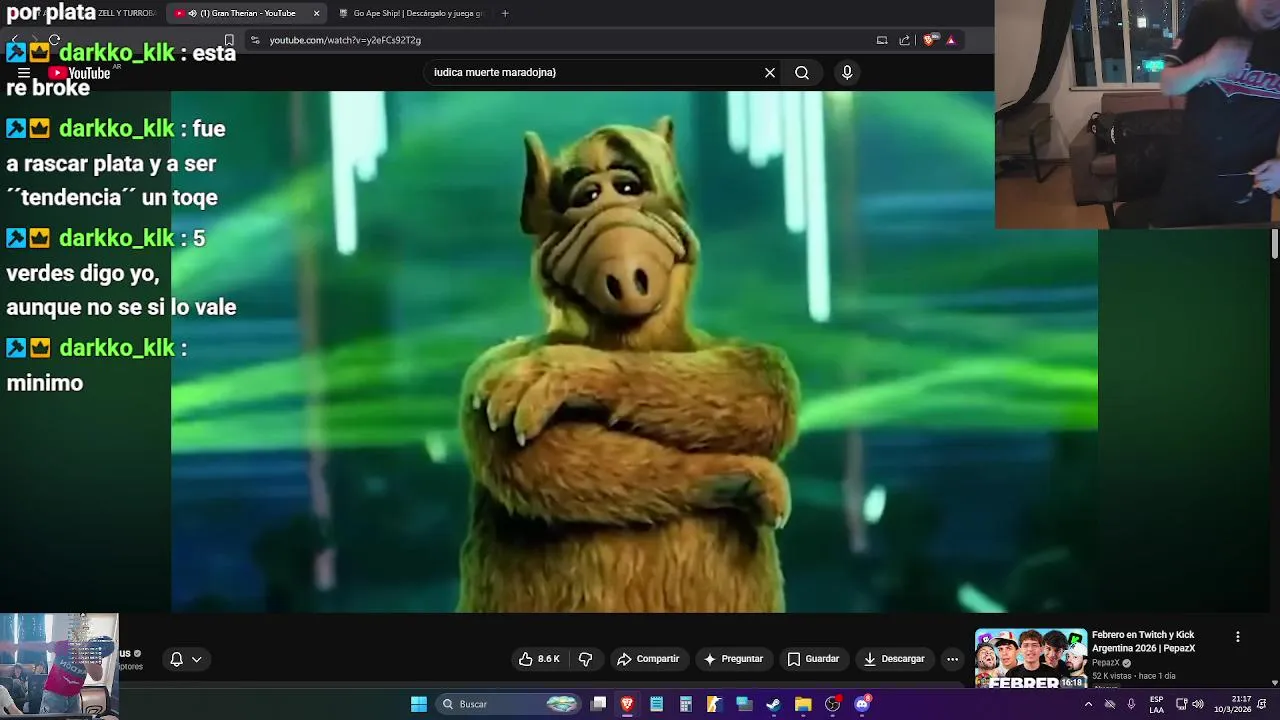This screenshot has height=720, width=1280.
Task: Open Calculator from the taskbar
Action: click(x=685, y=704)
